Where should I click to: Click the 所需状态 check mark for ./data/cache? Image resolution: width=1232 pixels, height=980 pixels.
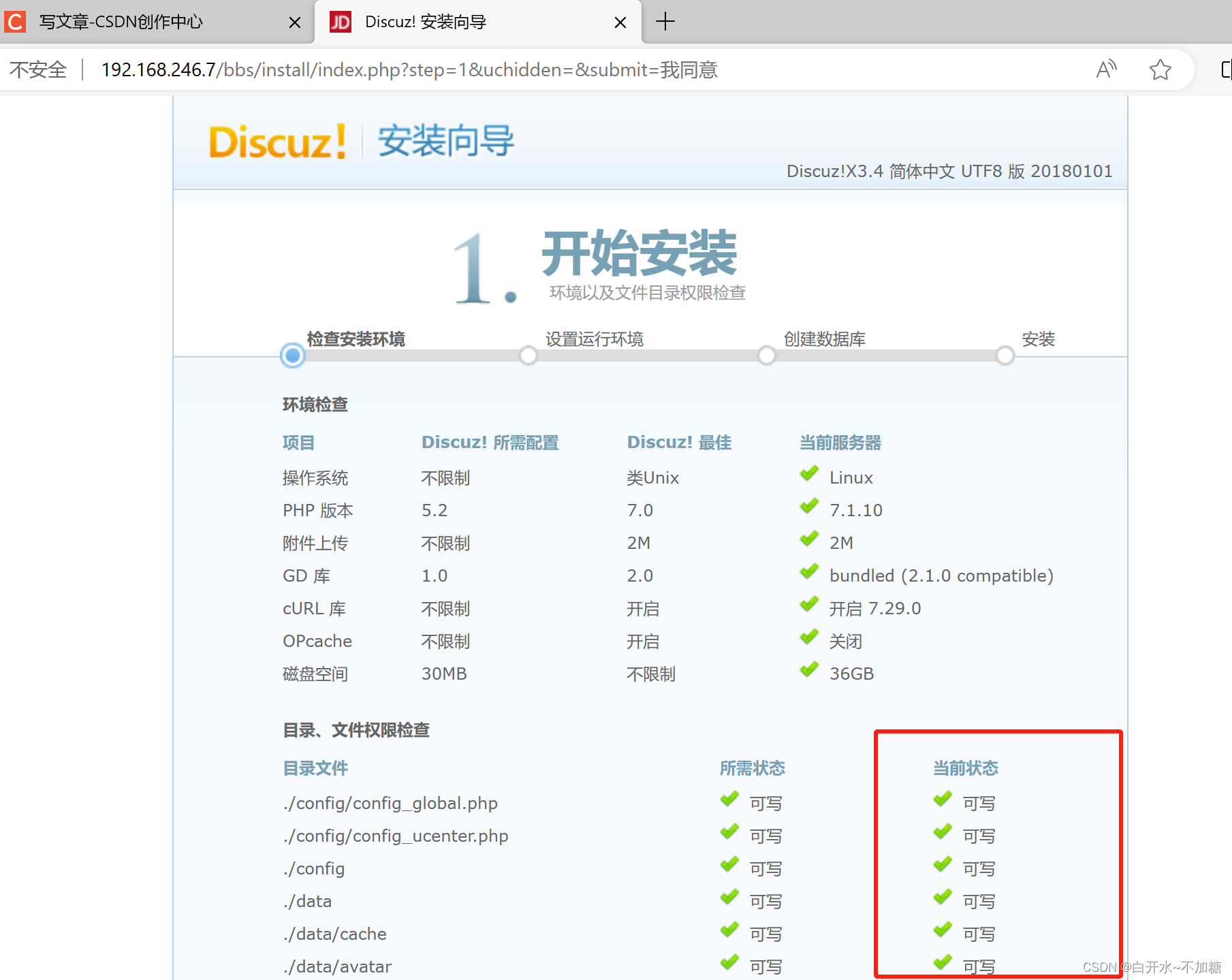pos(729,930)
